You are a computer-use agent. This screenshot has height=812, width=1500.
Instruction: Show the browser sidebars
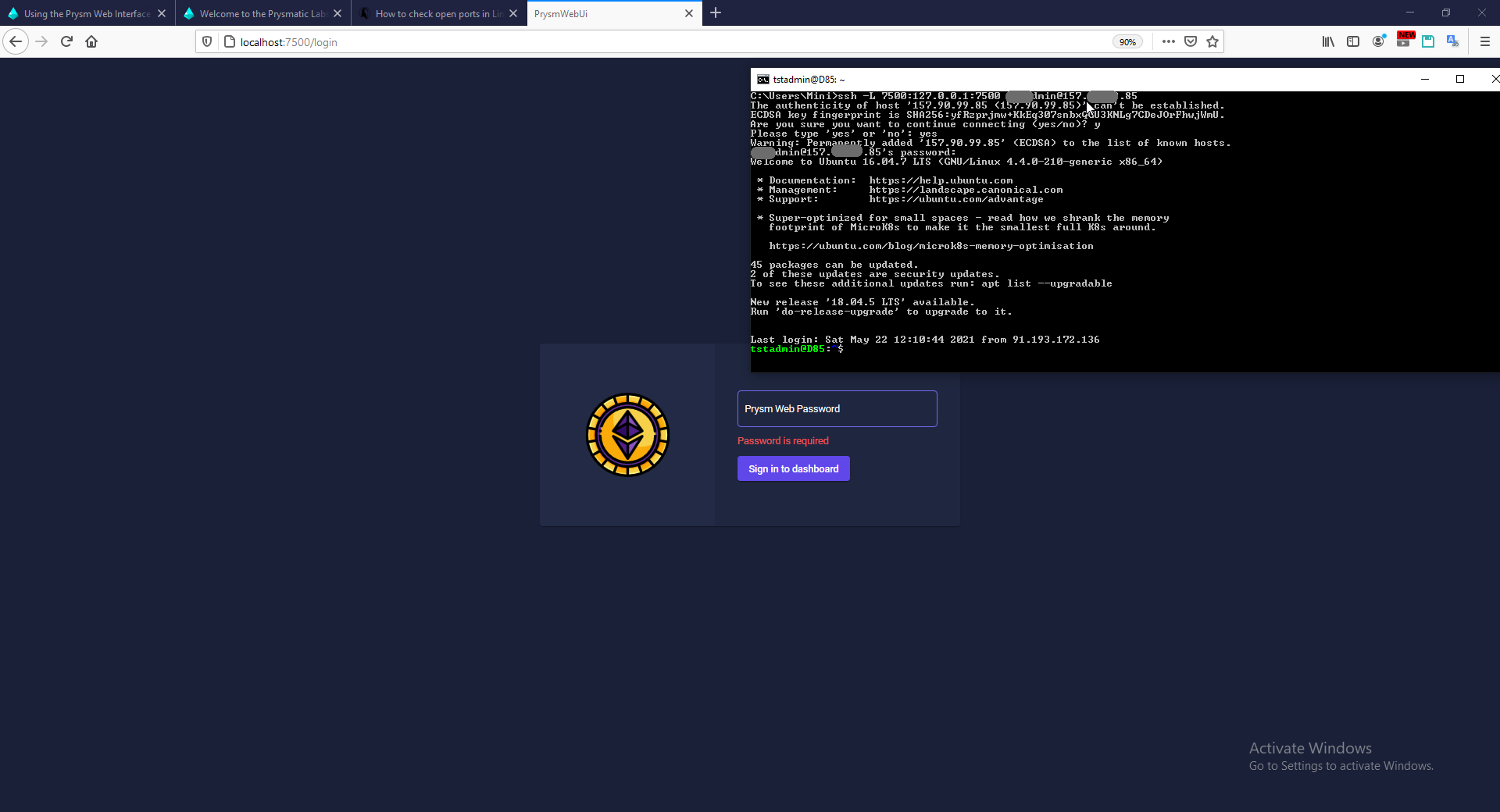[x=1353, y=42]
